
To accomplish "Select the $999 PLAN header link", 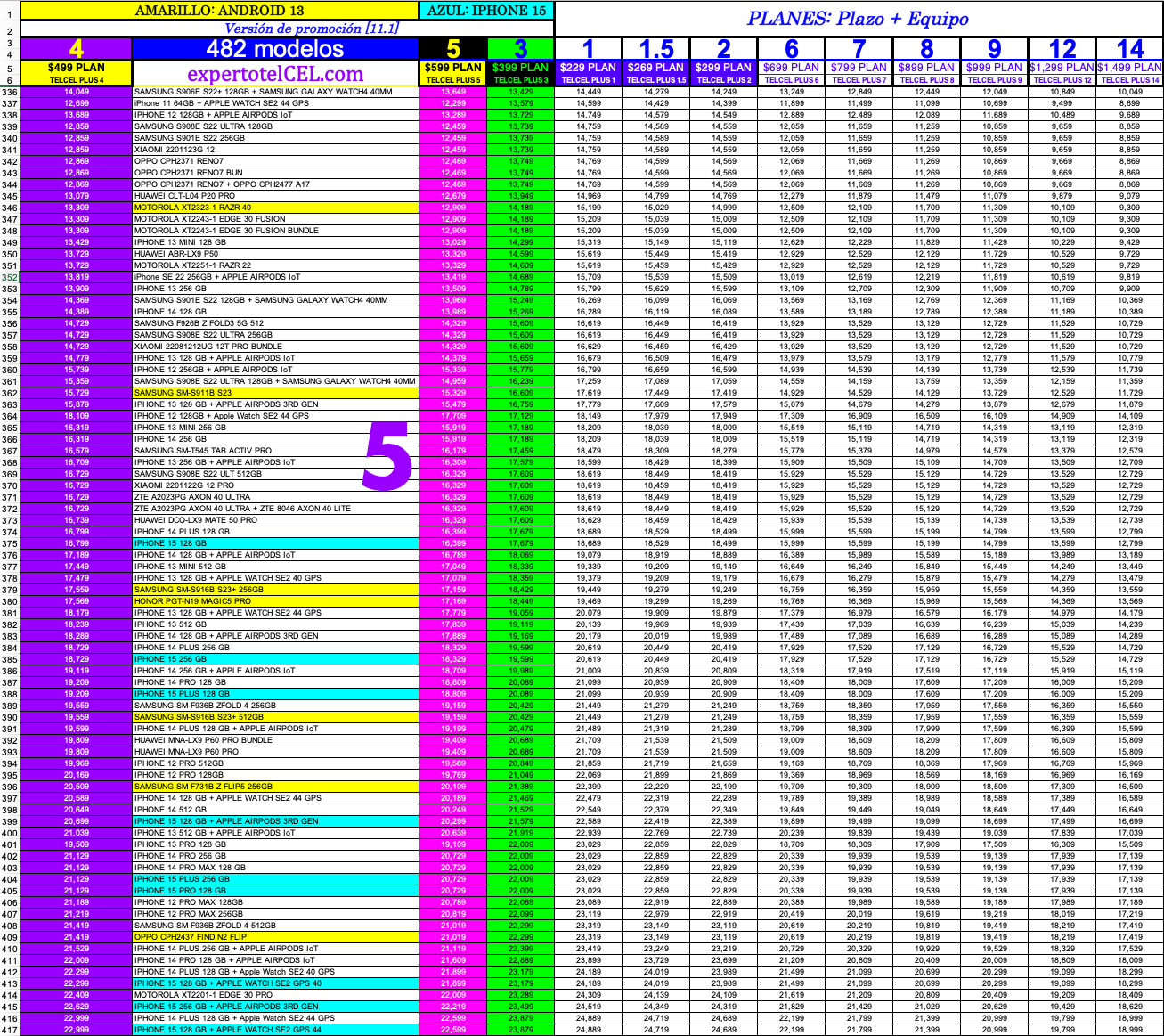I will (x=995, y=68).
